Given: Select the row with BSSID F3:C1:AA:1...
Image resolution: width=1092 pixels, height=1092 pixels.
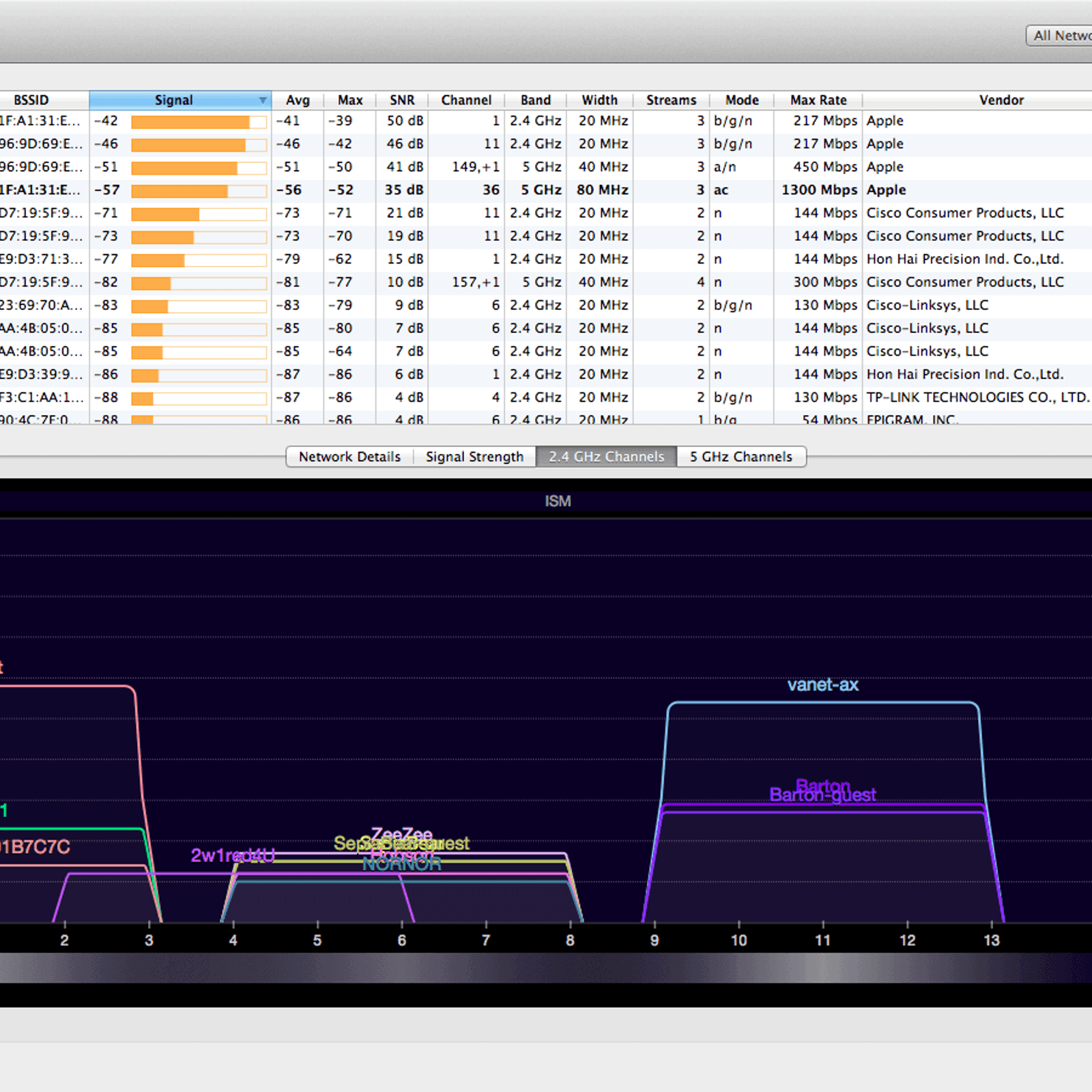Looking at the screenshot, I should click(x=546, y=397).
